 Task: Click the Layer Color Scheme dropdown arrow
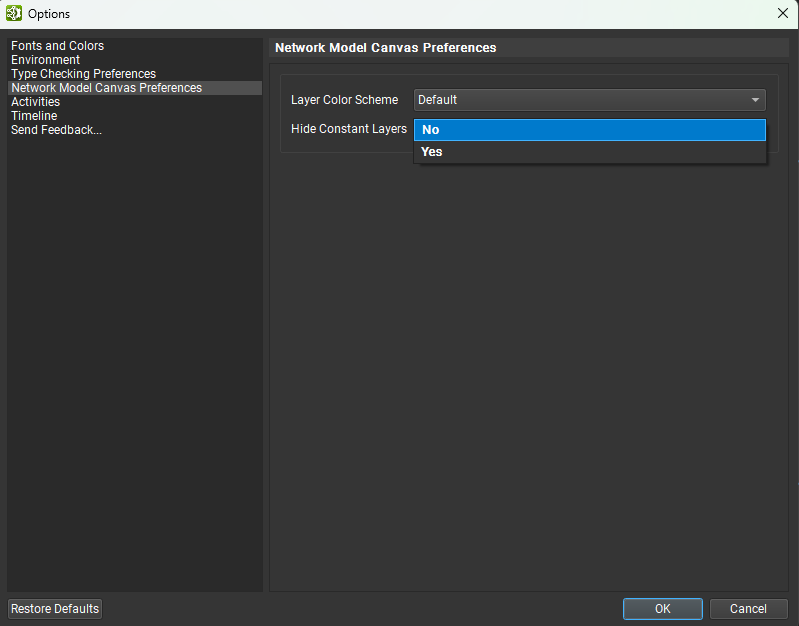(x=755, y=100)
